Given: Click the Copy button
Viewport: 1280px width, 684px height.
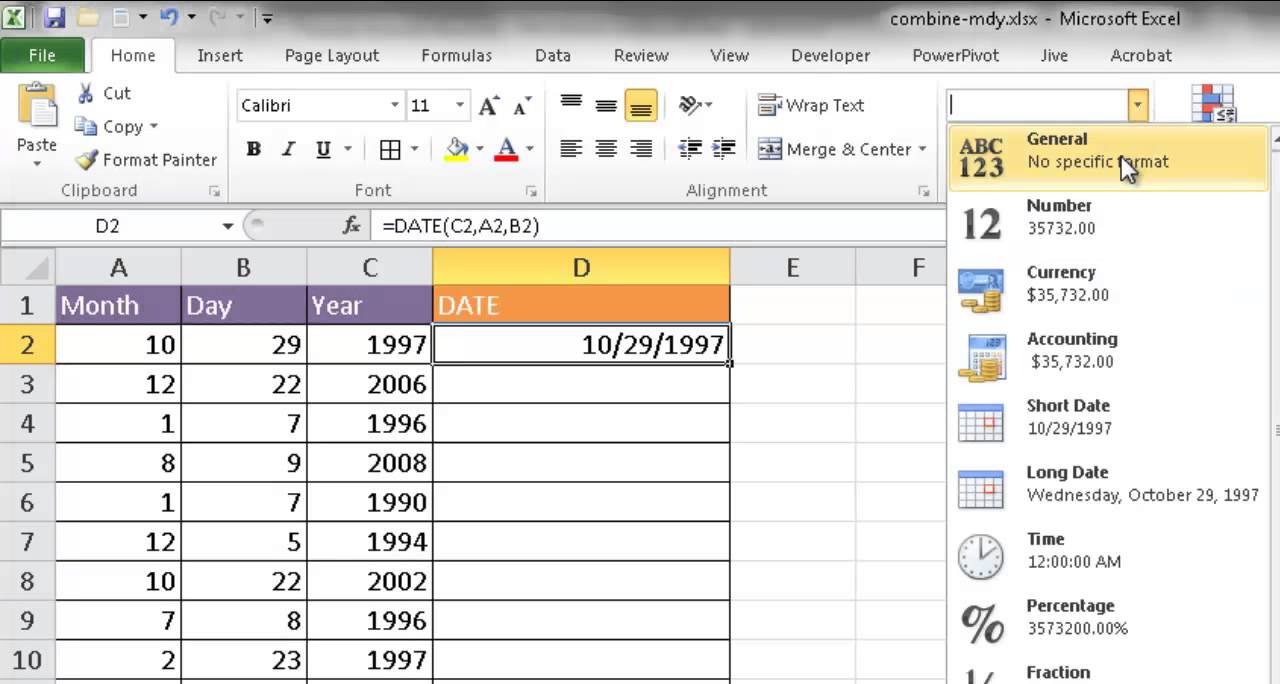Looking at the screenshot, I should click(x=110, y=127).
